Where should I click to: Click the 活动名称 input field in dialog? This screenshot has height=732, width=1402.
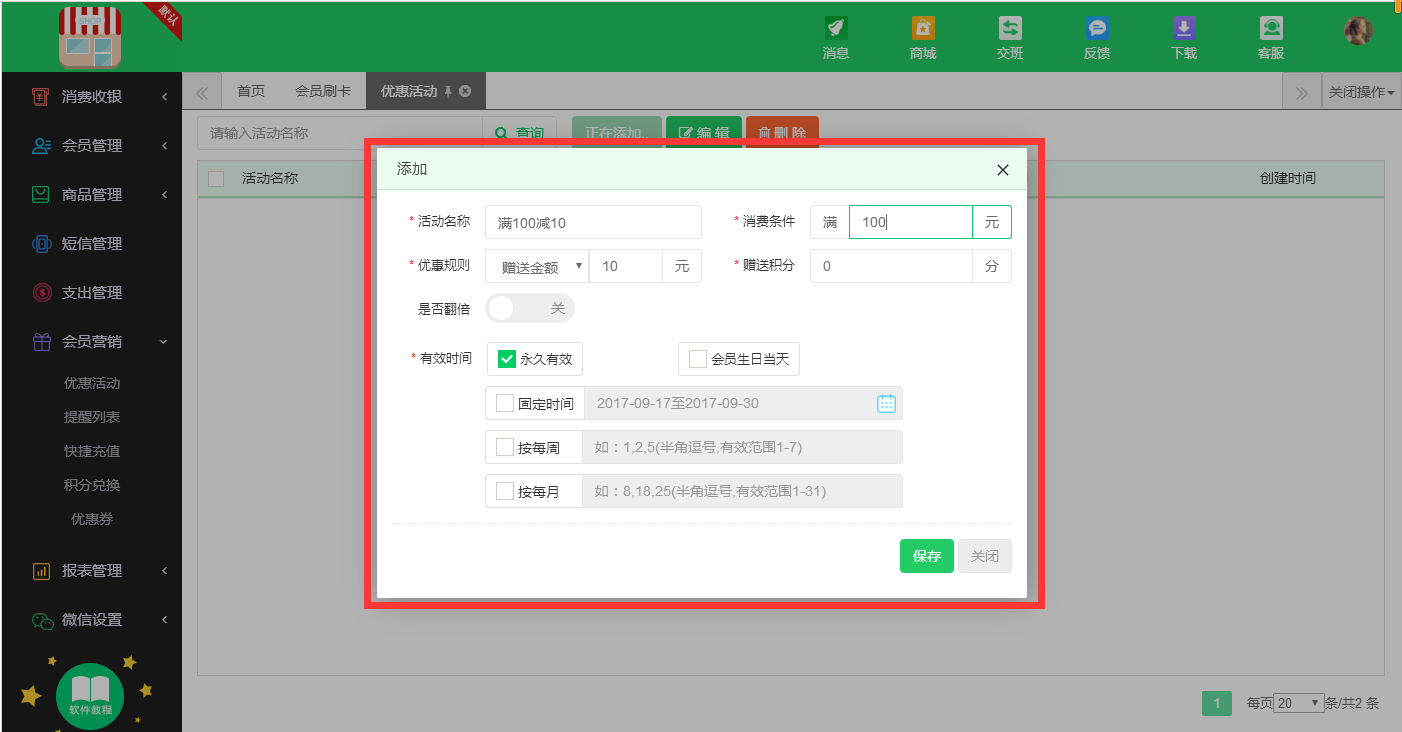593,222
